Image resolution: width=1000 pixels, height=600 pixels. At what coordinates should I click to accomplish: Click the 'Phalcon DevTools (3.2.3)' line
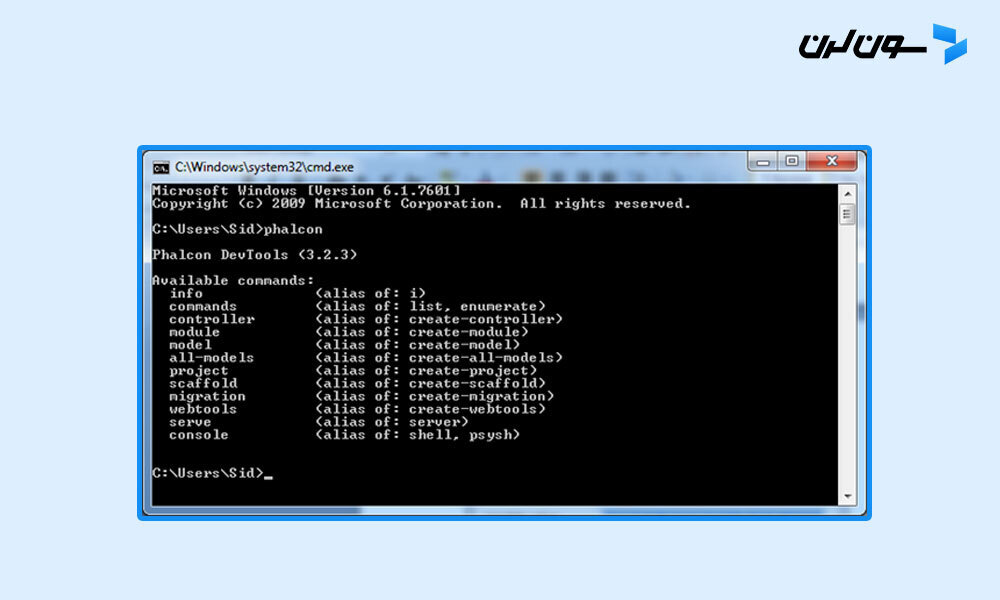tap(254, 254)
